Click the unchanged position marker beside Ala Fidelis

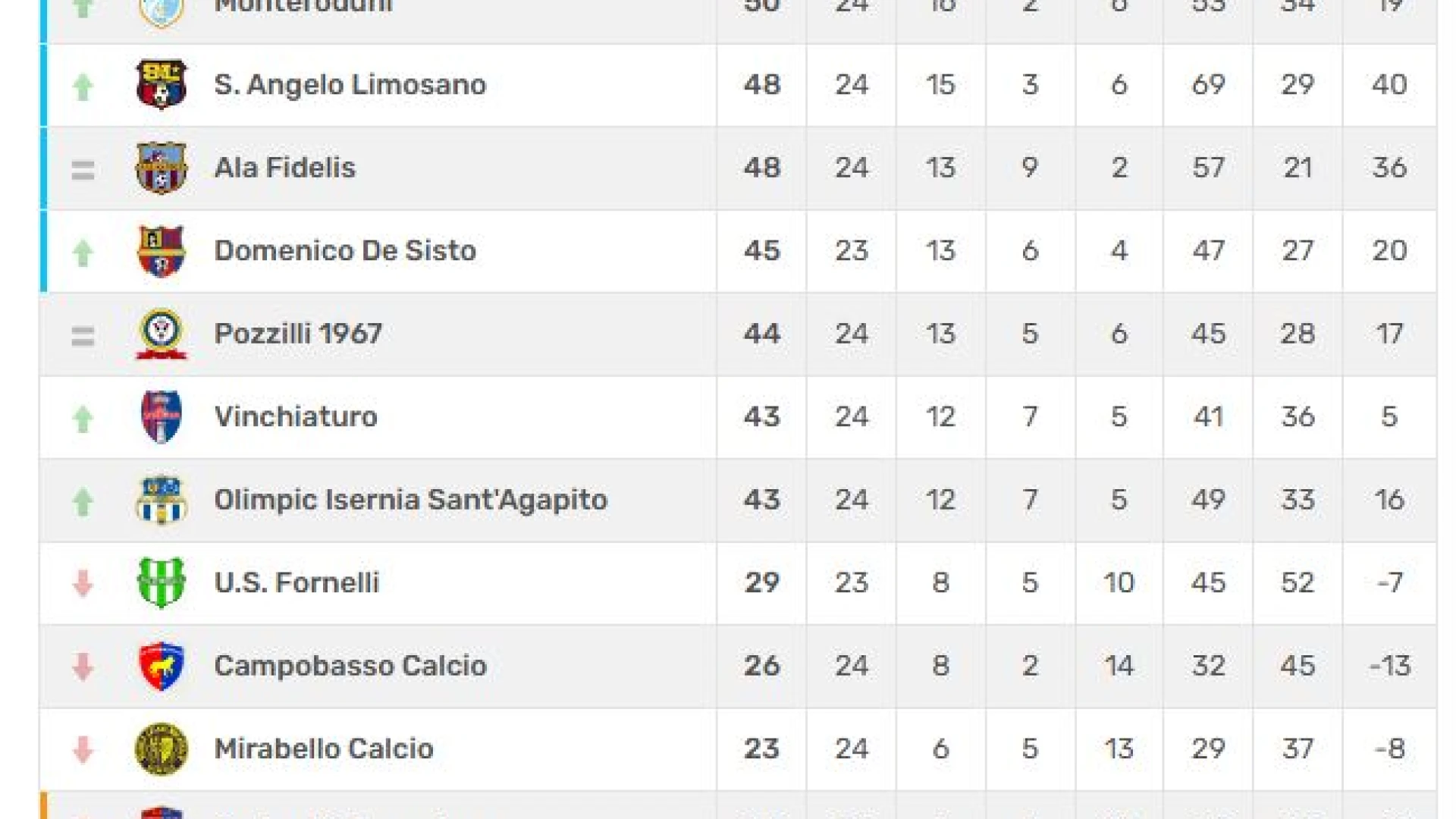83,170
